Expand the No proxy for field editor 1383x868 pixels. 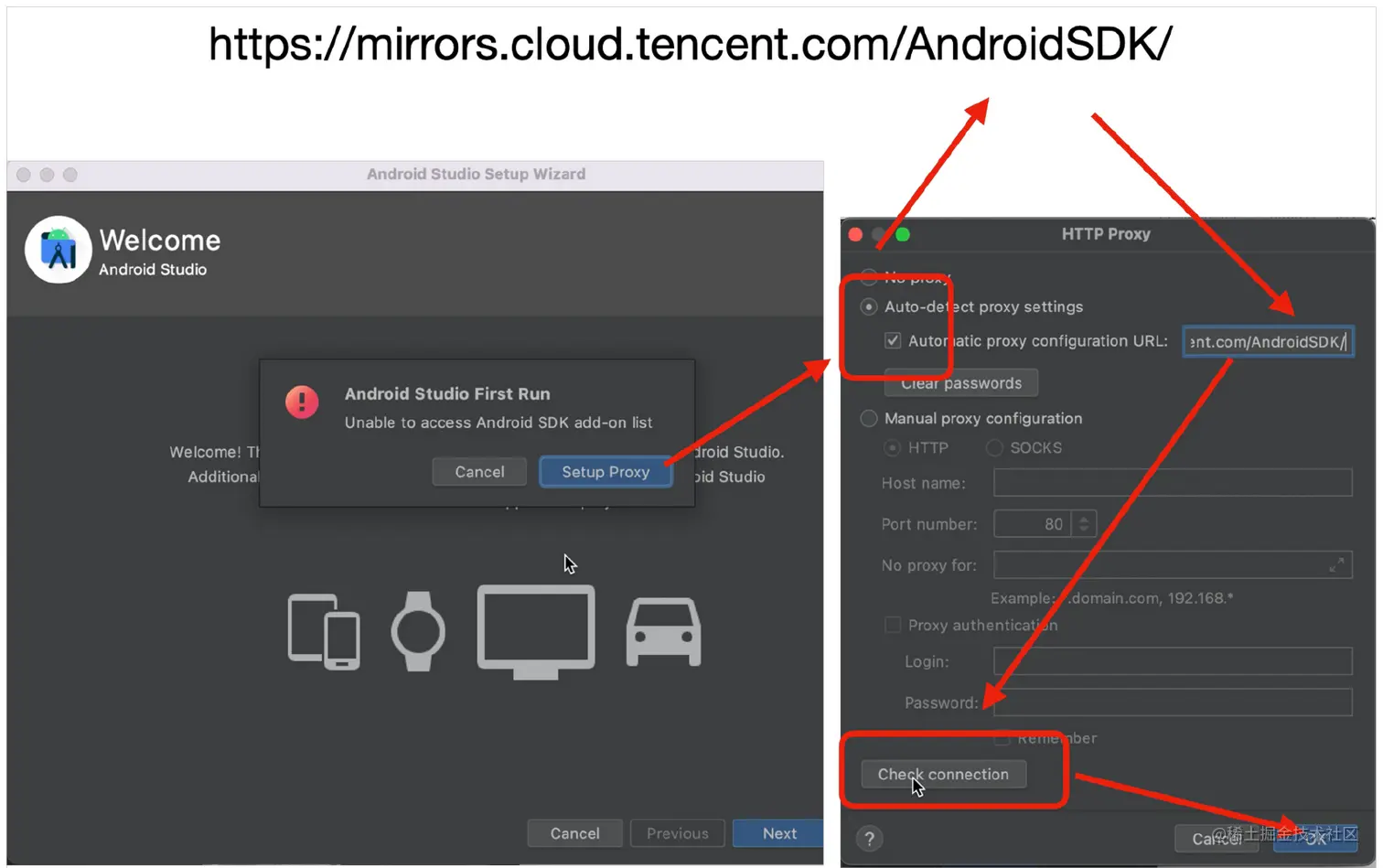pos(1336,565)
